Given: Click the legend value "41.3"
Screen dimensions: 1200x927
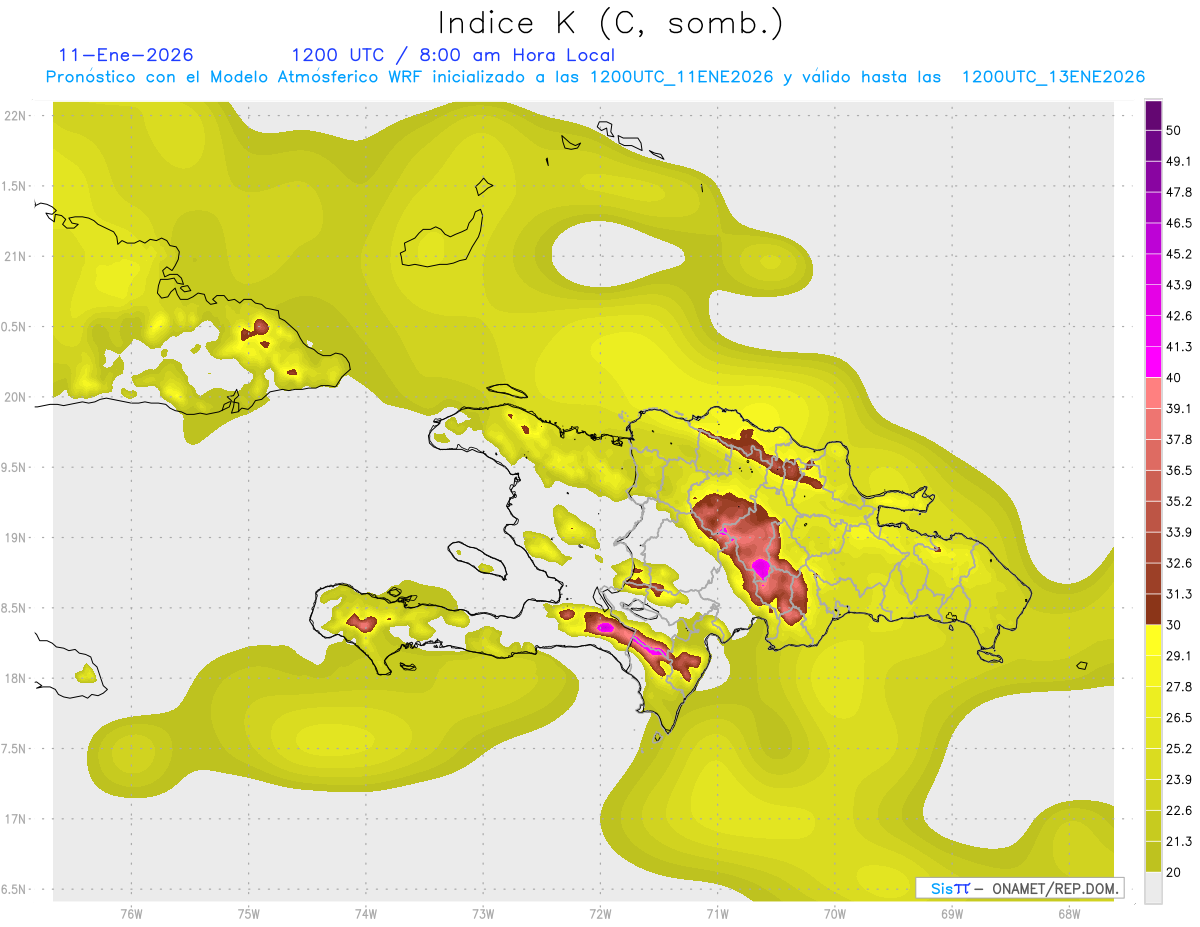Looking at the screenshot, I should (x=1178, y=347).
